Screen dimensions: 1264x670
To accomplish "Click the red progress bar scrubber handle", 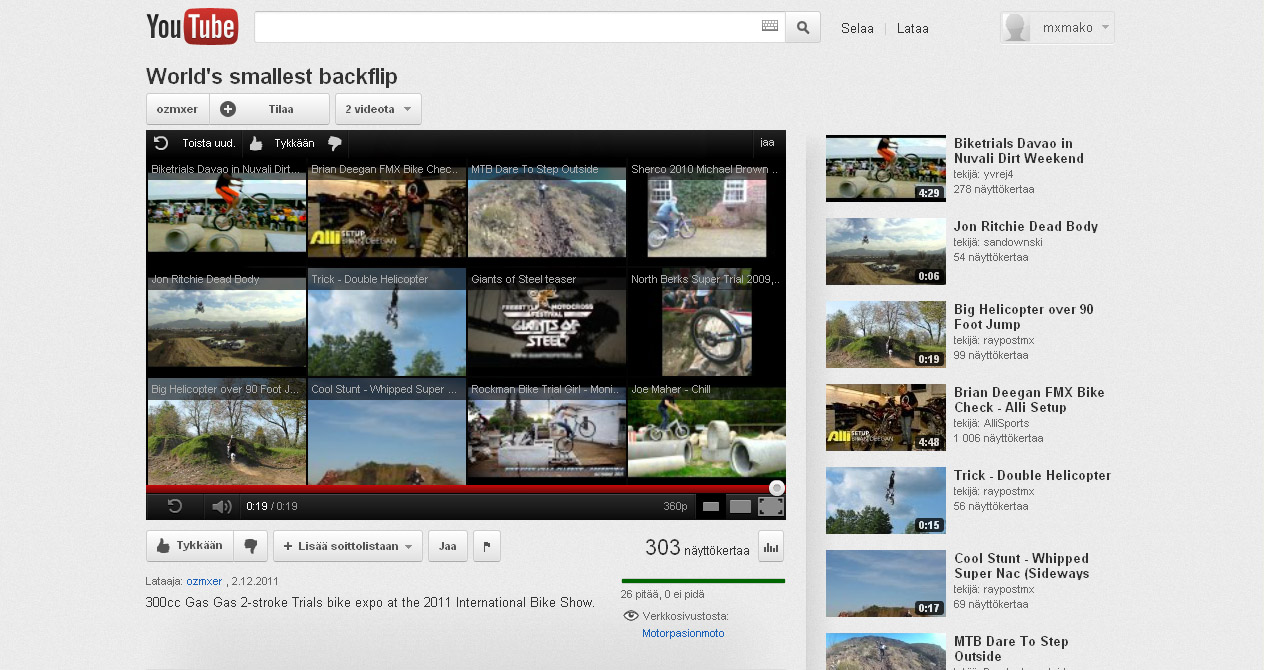I will [x=777, y=488].
